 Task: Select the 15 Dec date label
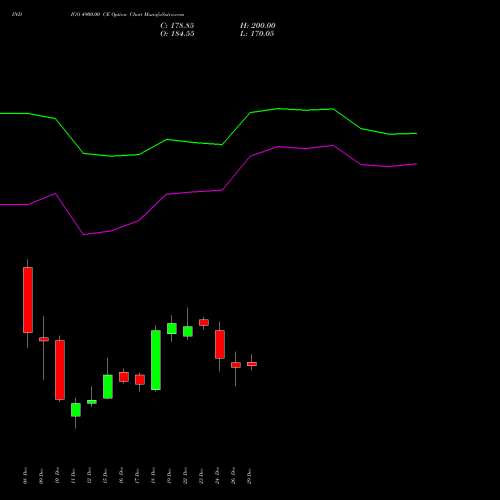pos(106,476)
